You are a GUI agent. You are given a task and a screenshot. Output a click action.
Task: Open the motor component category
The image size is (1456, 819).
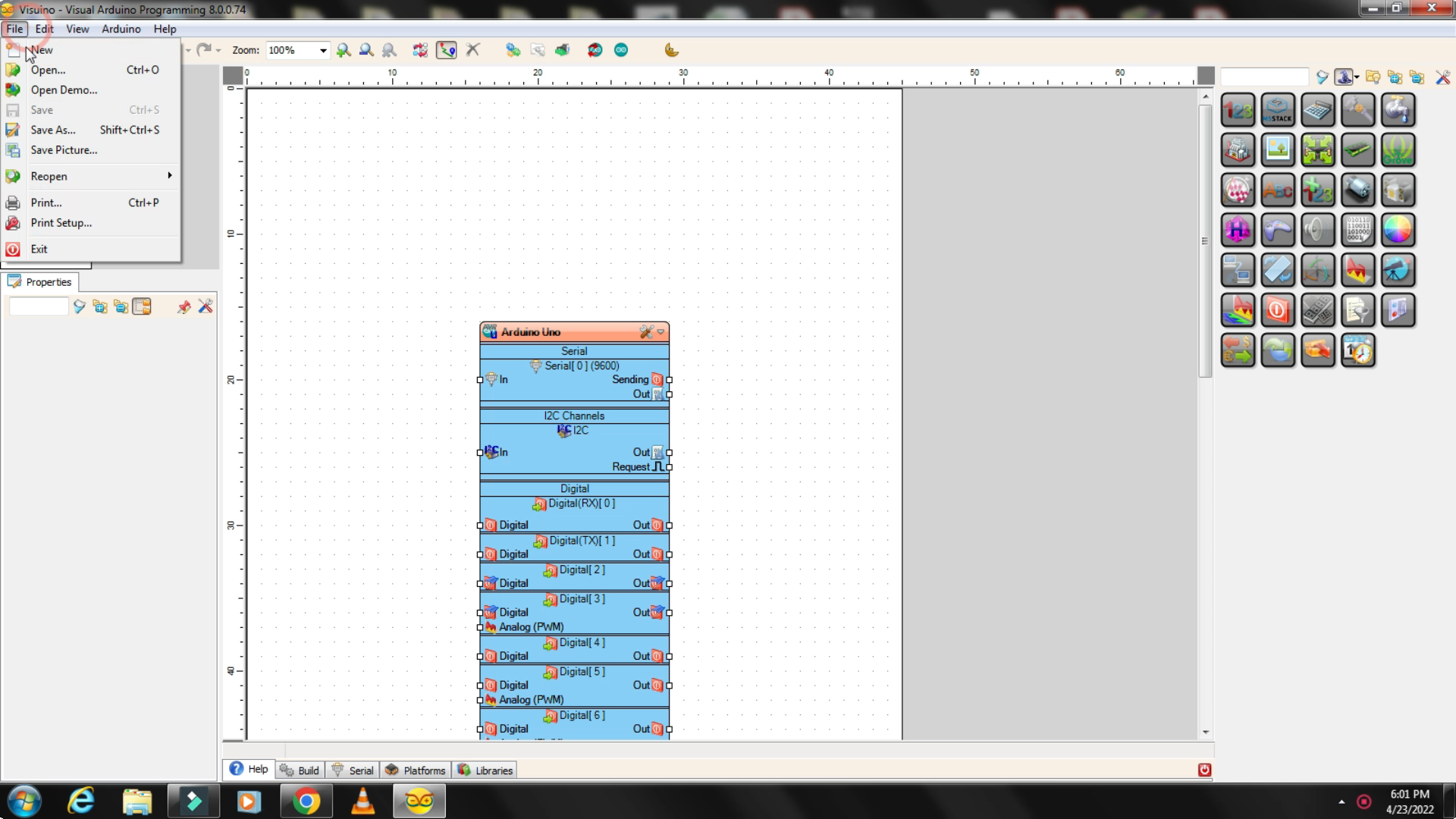coord(1358,190)
